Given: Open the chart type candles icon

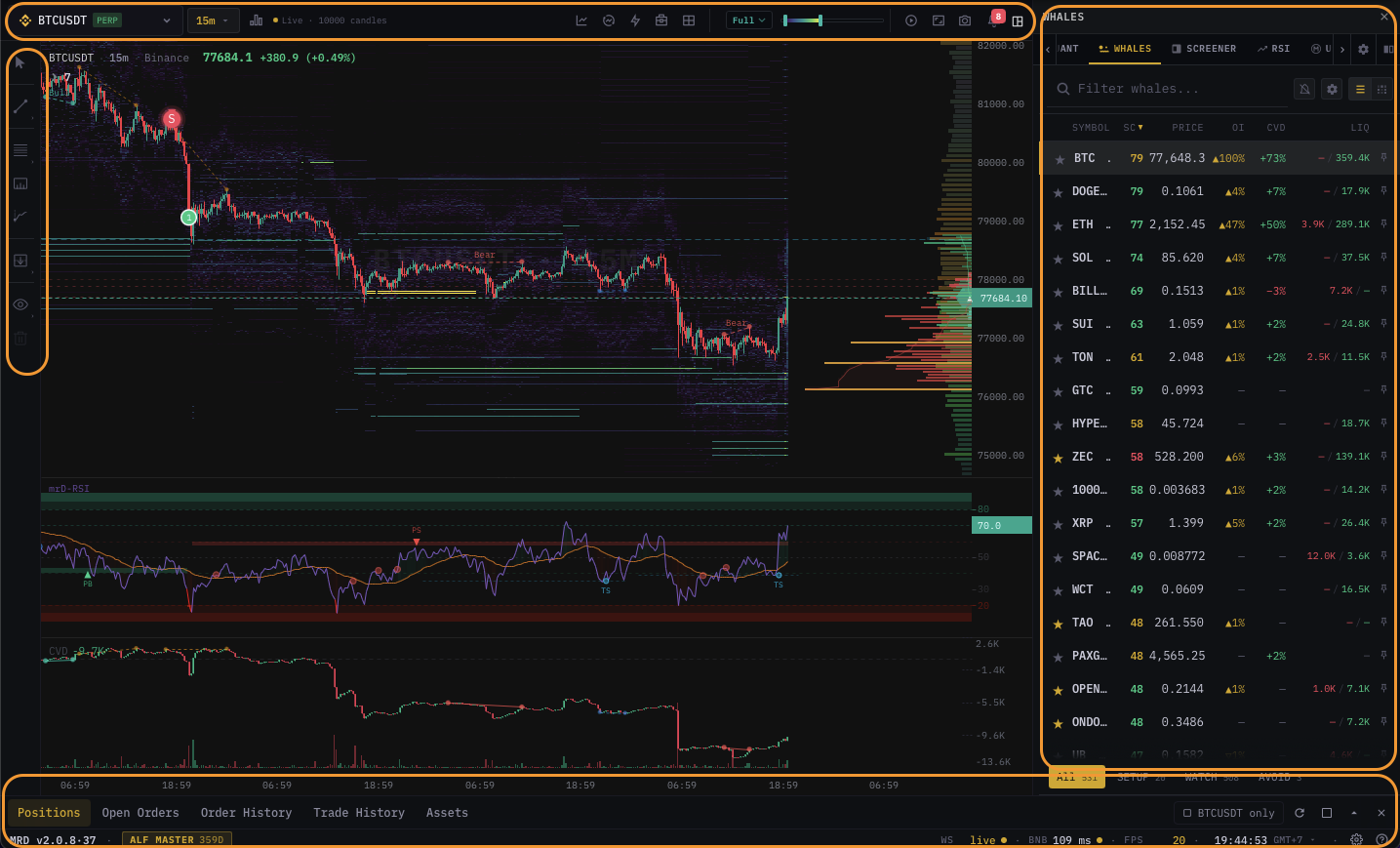Looking at the screenshot, I should [x=256, y=20].
